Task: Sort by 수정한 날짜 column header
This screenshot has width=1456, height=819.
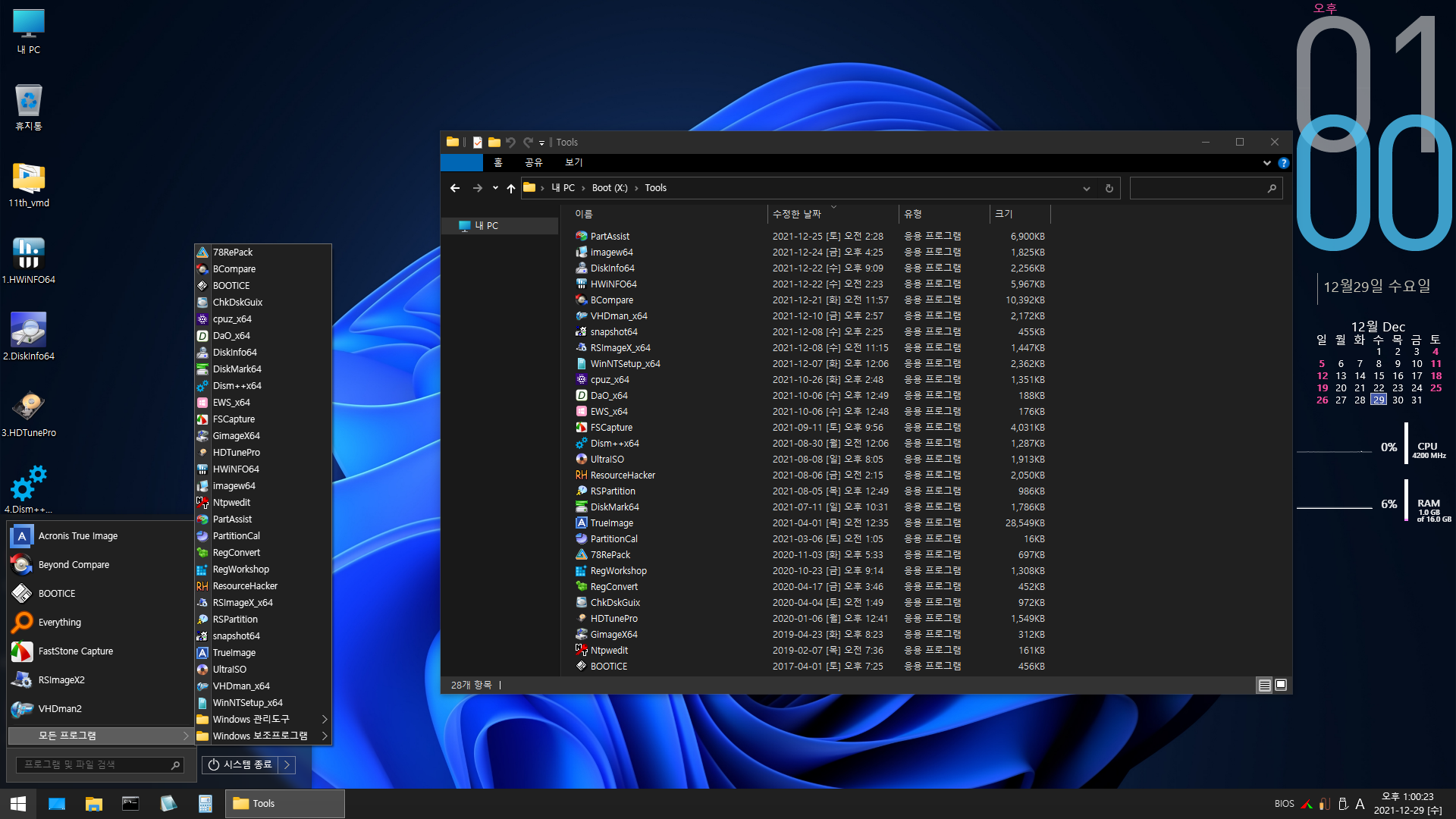Action: [x=833, y=215]
